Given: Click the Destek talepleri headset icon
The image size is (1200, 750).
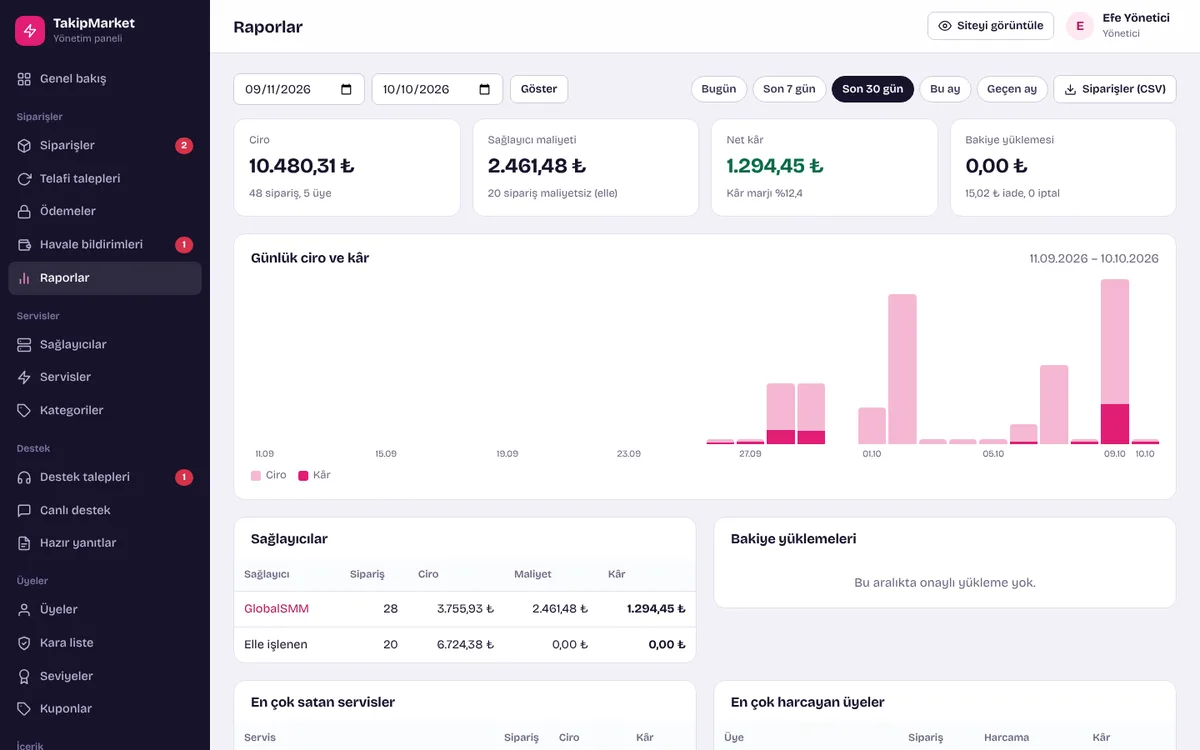Looking at the screenshot, I should (25, 478).
